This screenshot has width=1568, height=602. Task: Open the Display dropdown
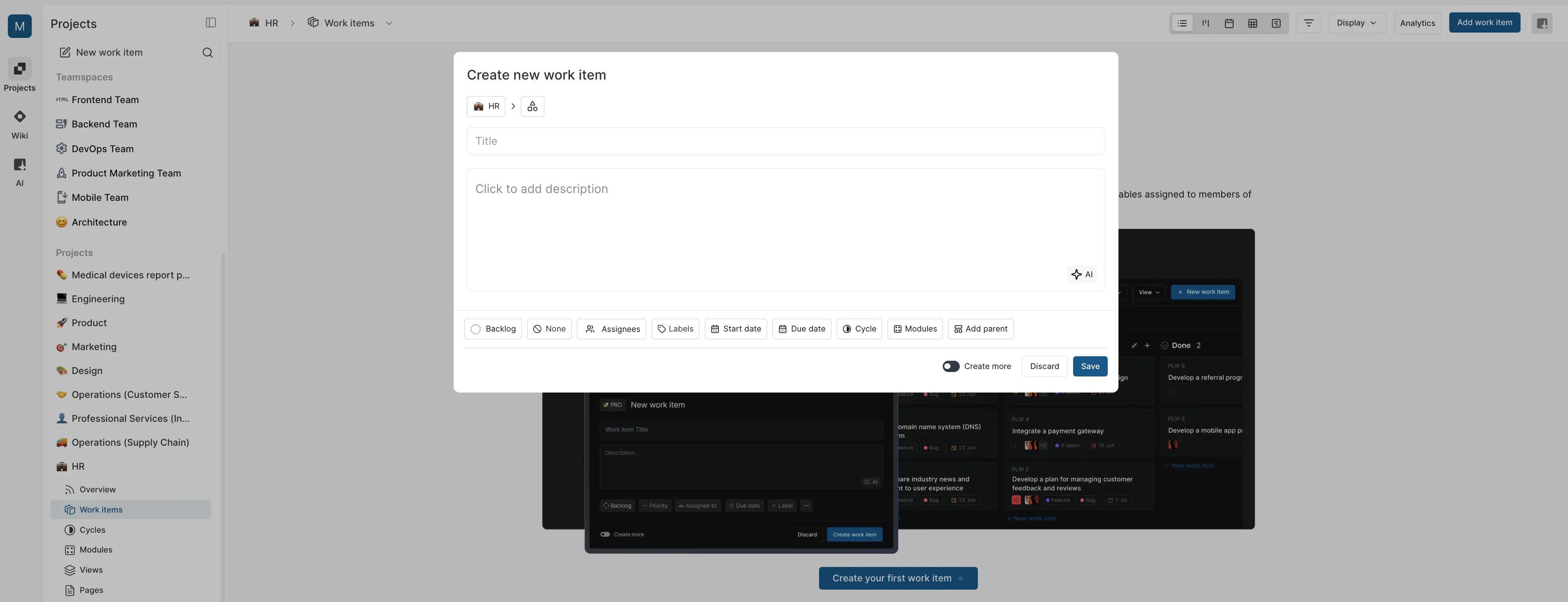(x=1356, y=23)
